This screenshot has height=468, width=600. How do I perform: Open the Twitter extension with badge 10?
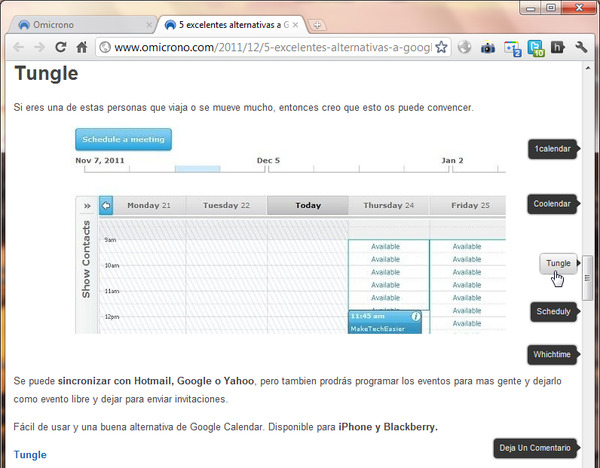(x=535, y=48)
